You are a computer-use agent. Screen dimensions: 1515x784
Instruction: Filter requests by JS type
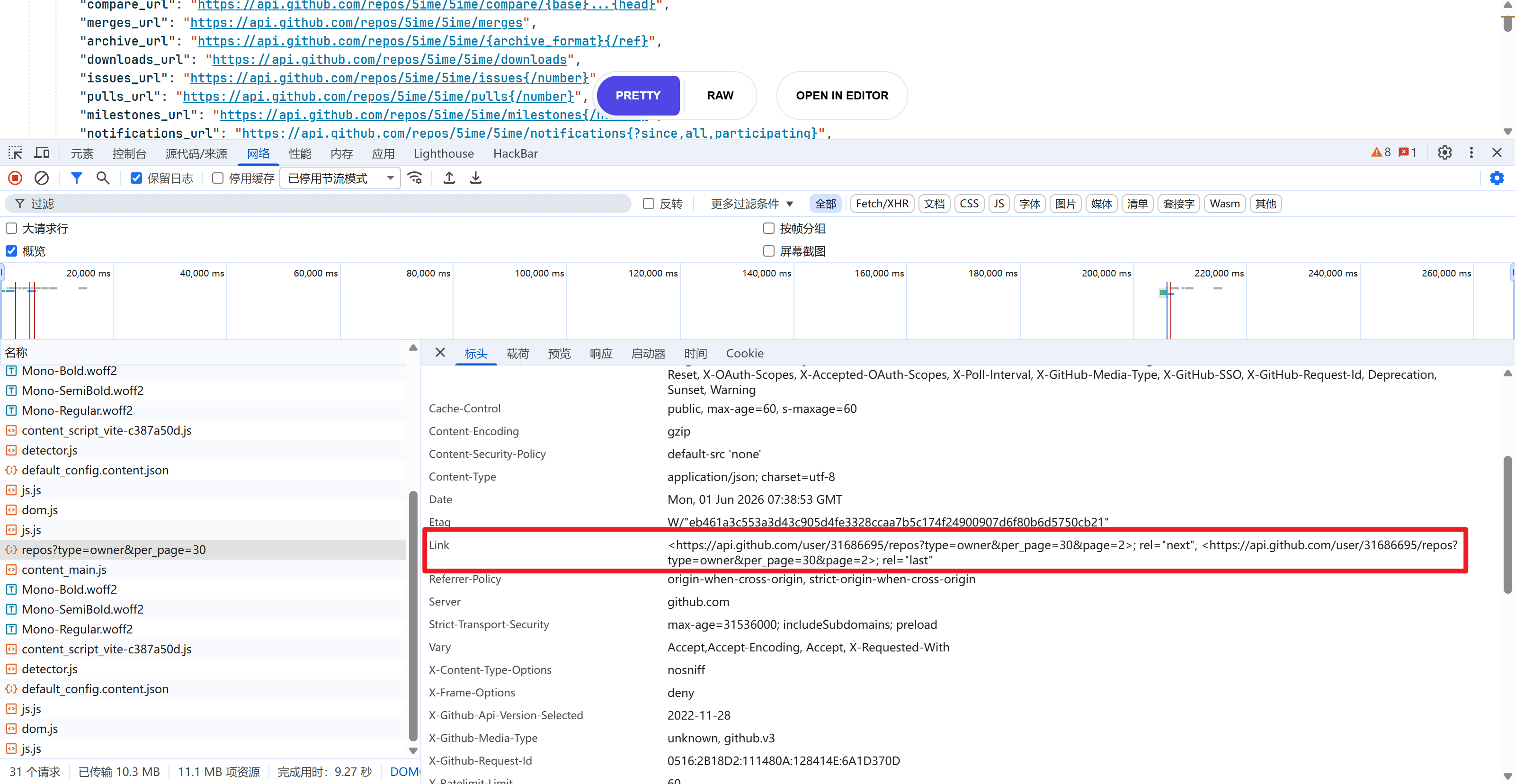998,204
